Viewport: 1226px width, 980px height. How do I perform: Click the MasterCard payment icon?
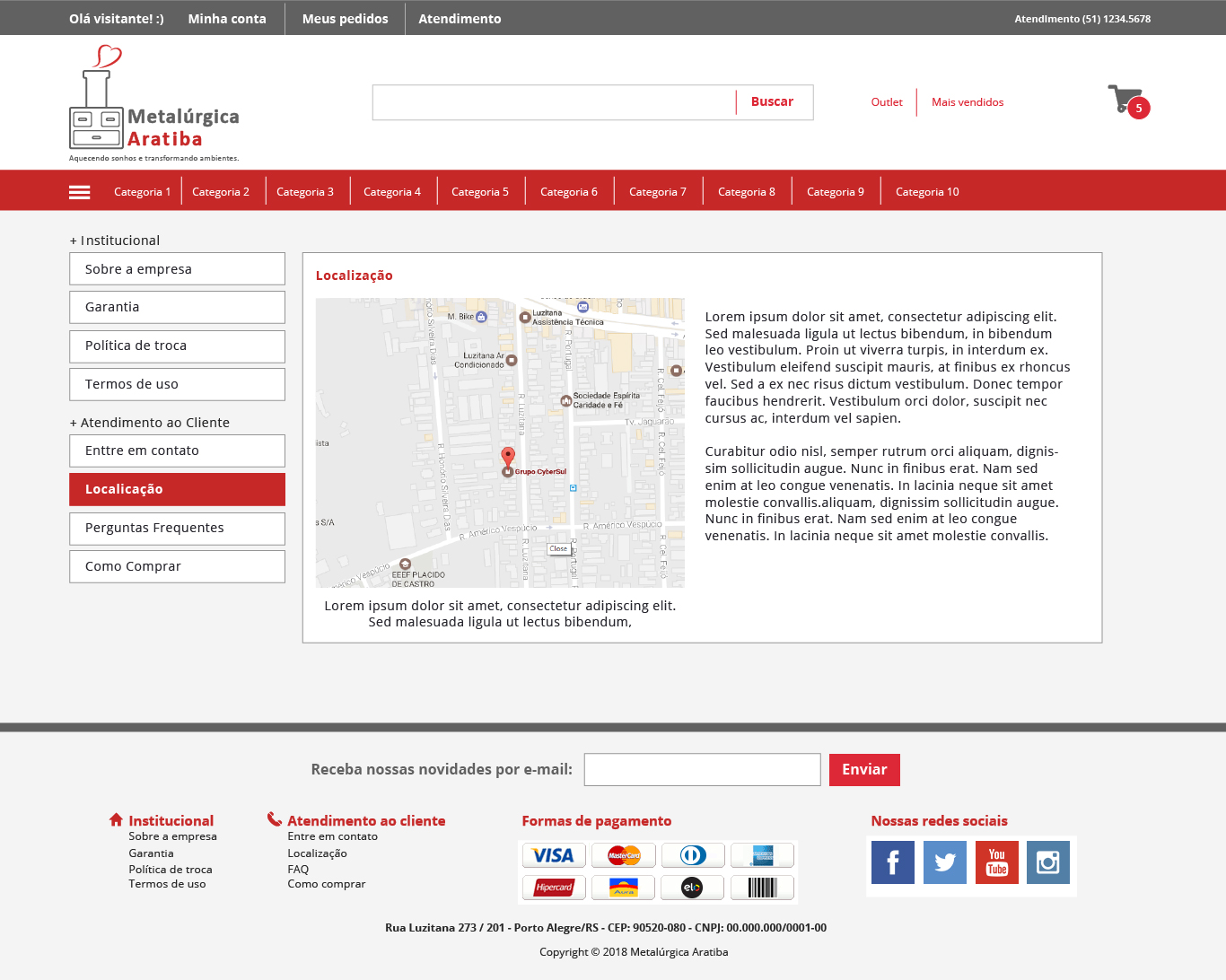pyautogui.click(x=624, y=855)
